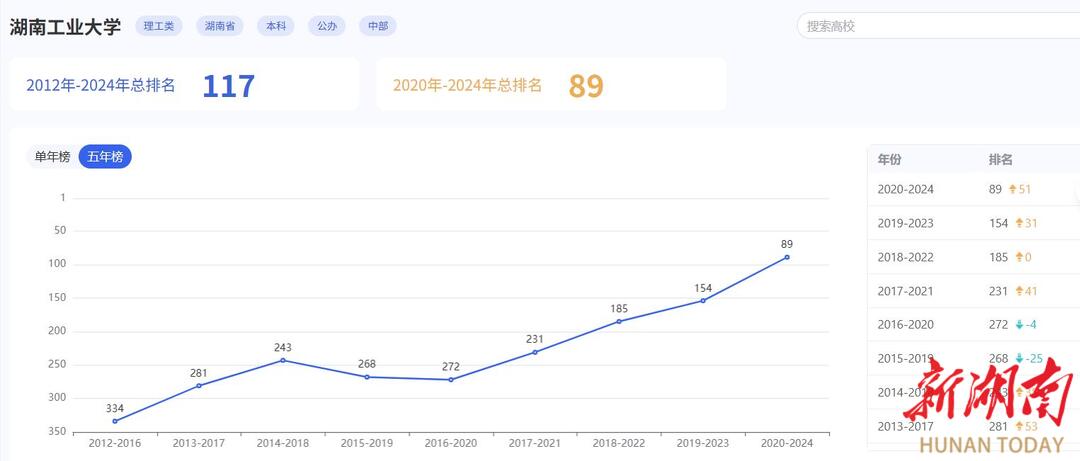Screen dimensions: 1080x461
Task: Click the 2012-2016 x-axis label
Action: (114, 443)
